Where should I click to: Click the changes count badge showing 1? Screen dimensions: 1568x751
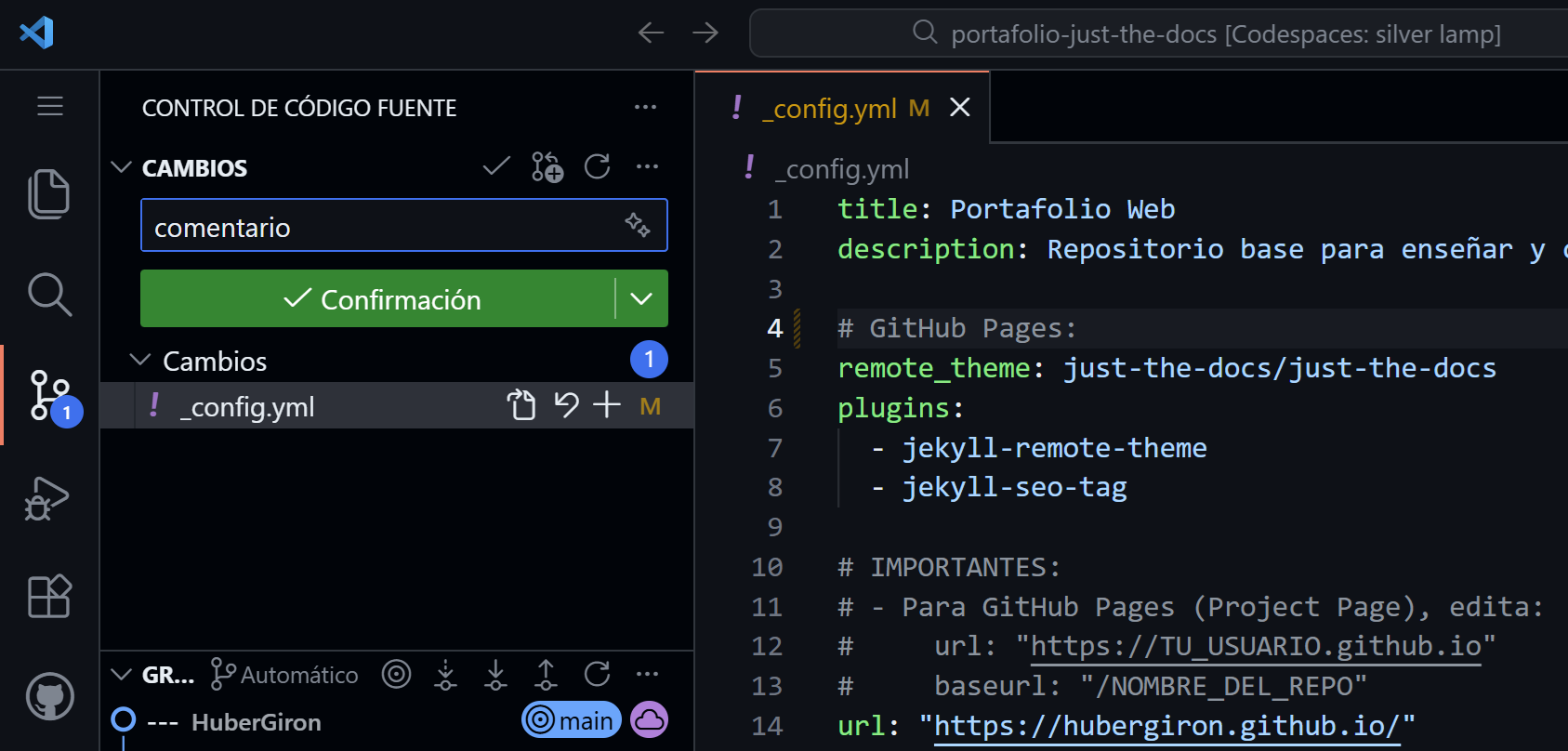[649, 359]
